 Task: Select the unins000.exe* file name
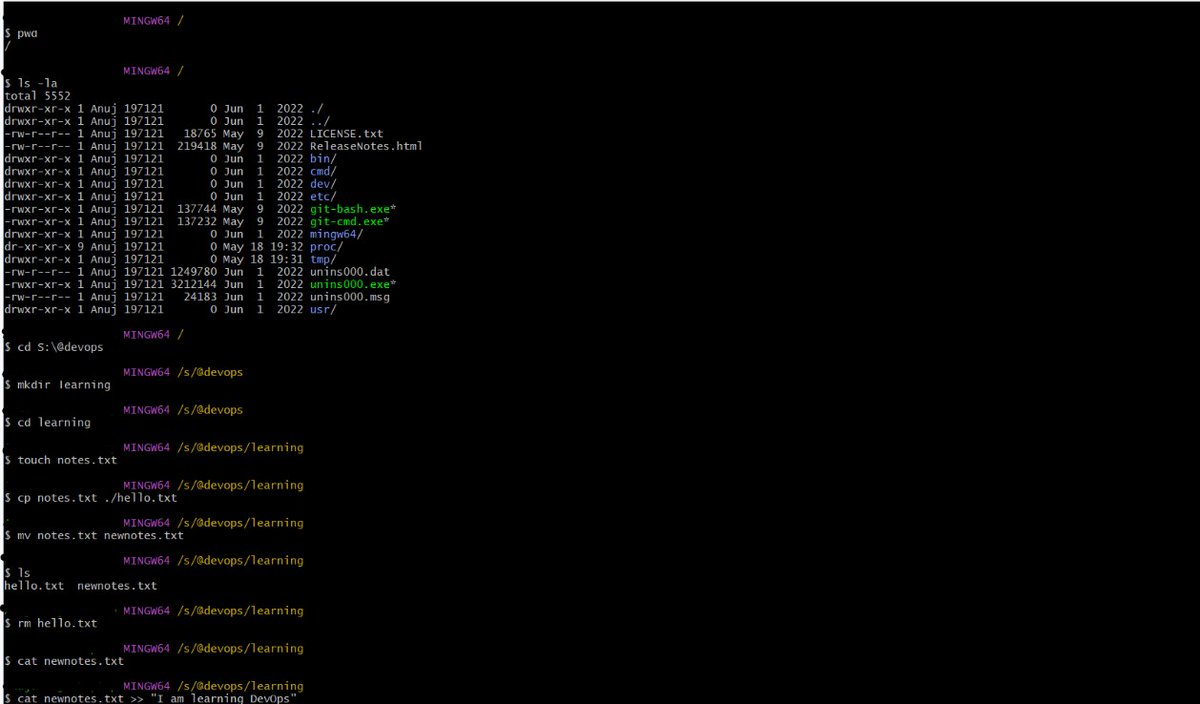pos(353,284)
